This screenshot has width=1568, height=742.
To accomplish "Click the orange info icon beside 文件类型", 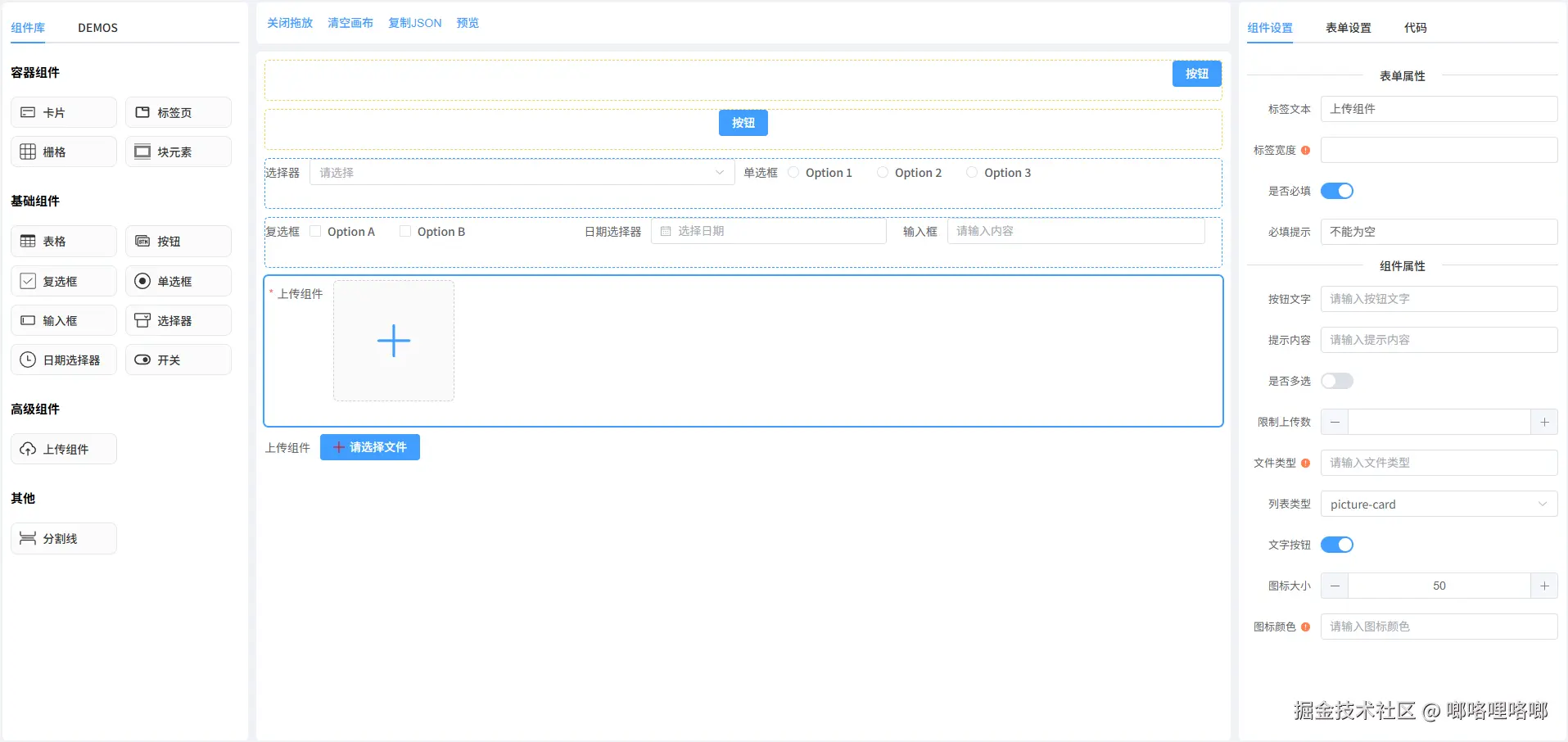I will [x=1305, y=463].
